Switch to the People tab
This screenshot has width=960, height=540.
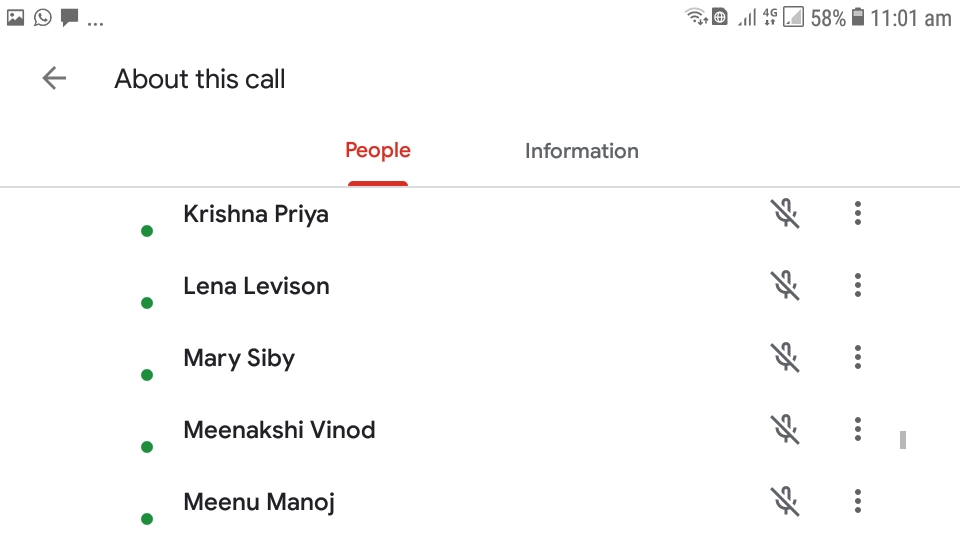[378, 151]
